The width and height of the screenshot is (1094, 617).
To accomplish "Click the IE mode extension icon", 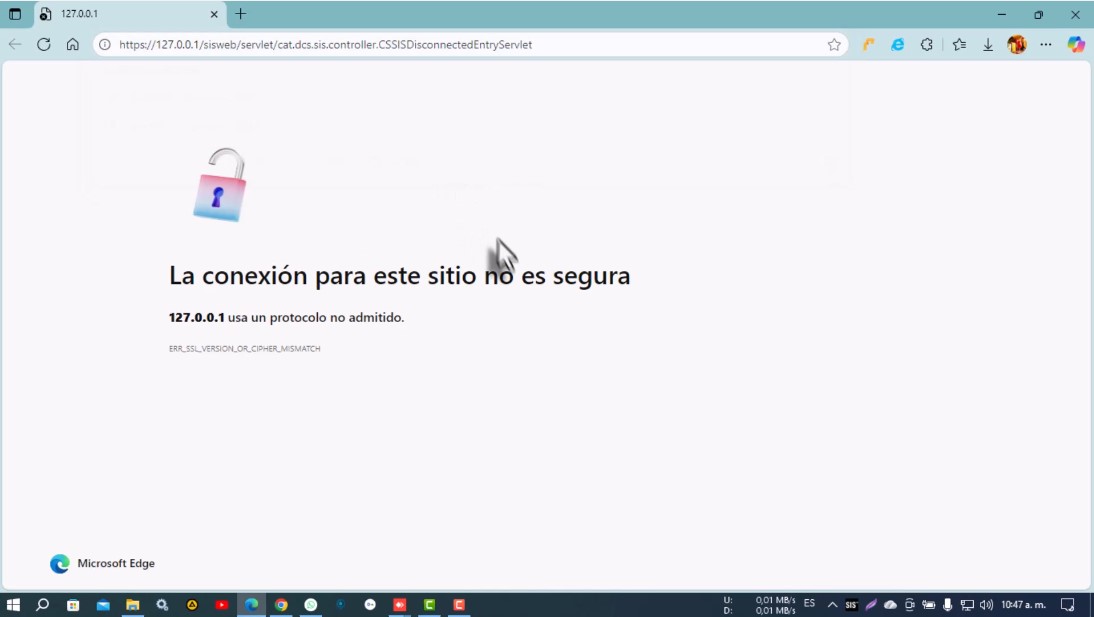I will pyautogui.click(x=898, y=44).
